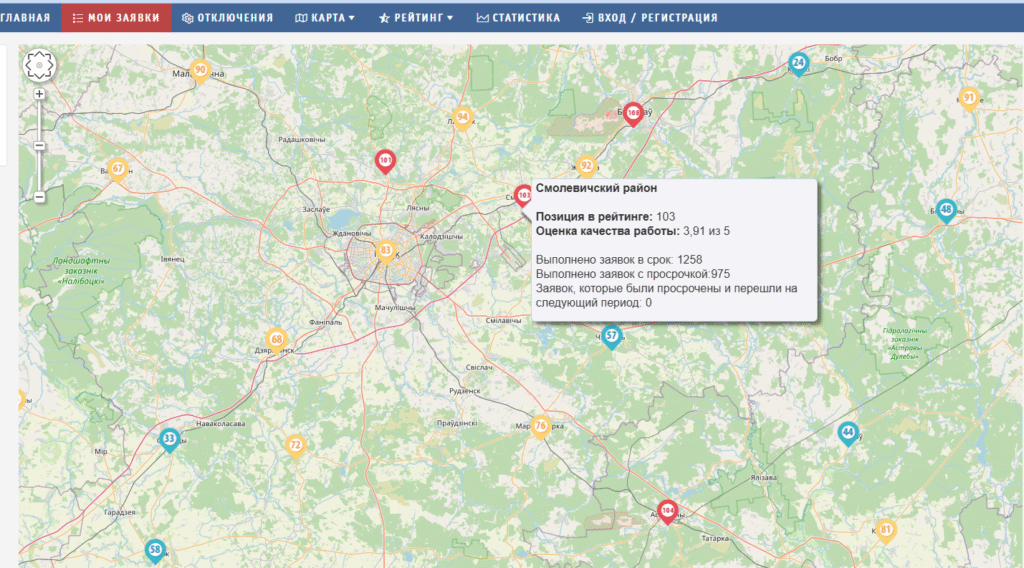The height and width of the screenshot is (568, 1024).
Task: Open the Статистика section
Action: click(x=518, y=17)
